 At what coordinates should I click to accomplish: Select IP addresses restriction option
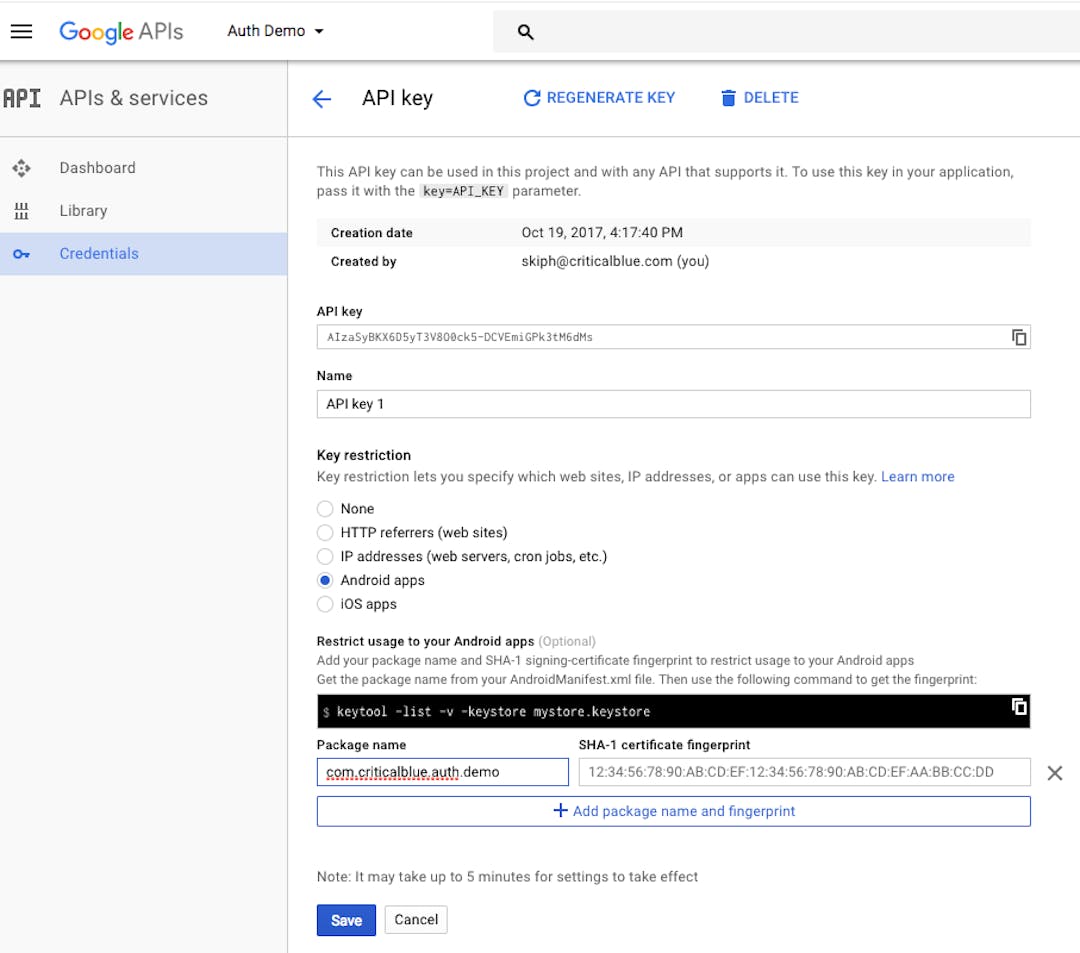coord(325,557)
